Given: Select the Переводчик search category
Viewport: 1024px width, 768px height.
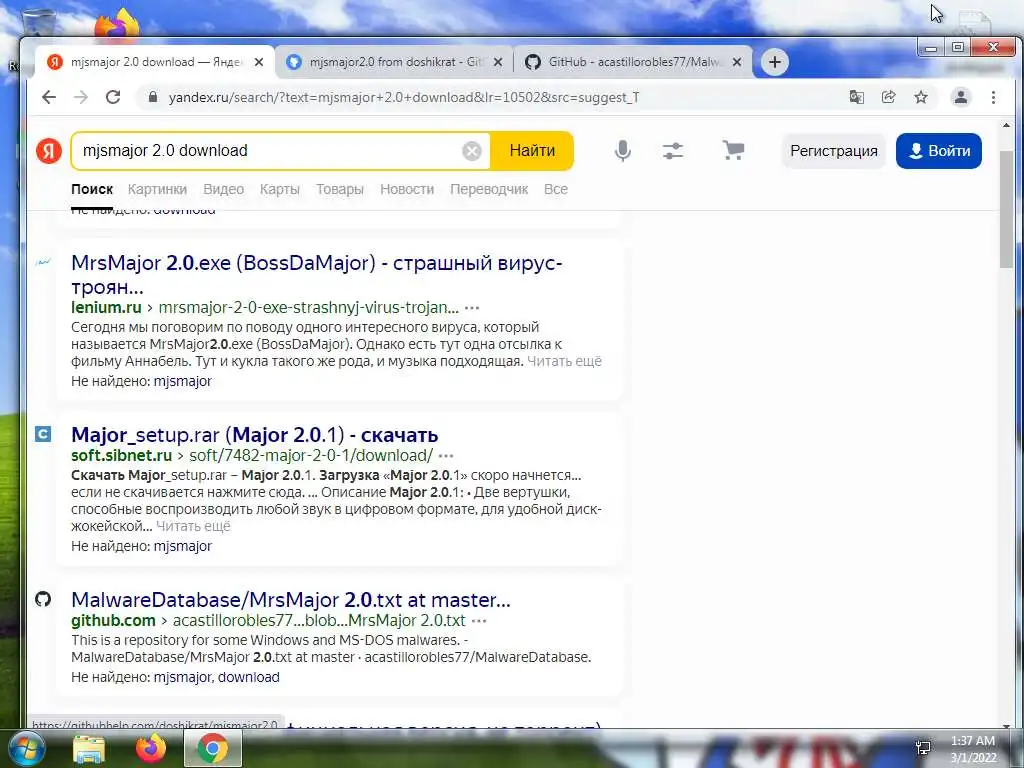Looking at the screenshot, I should (489, 189).
